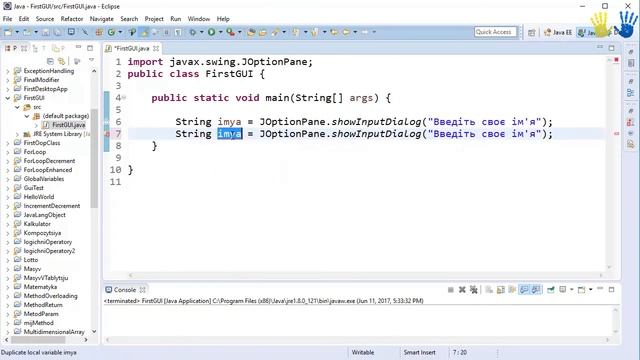Click the Back navigation arrow icon

pos(346,32)
